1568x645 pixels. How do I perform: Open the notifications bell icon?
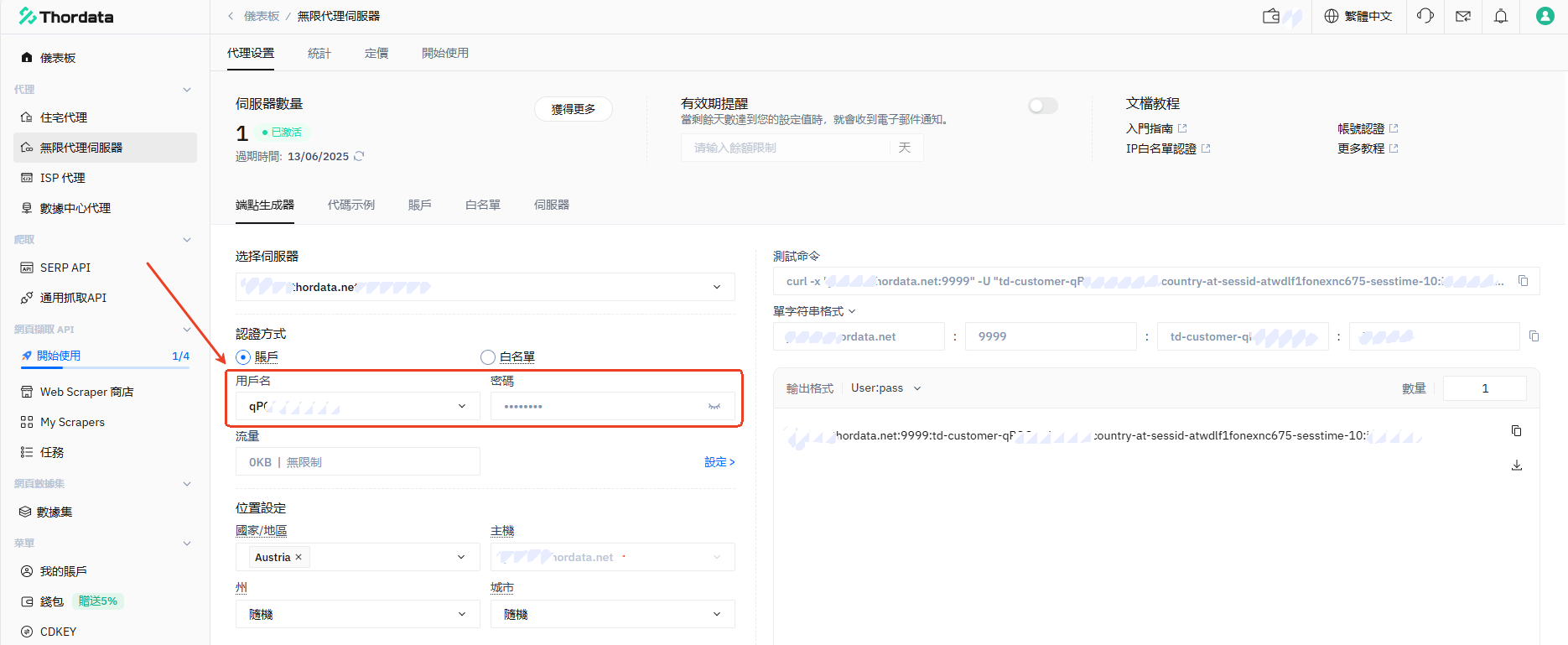coord(1501,16)
